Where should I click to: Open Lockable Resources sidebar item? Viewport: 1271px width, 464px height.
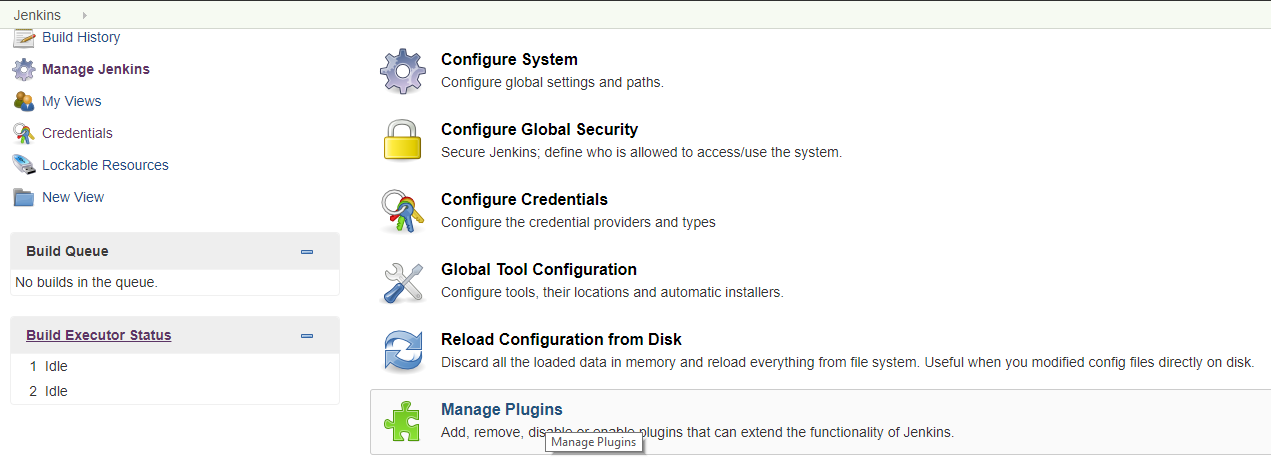point(105,165)
